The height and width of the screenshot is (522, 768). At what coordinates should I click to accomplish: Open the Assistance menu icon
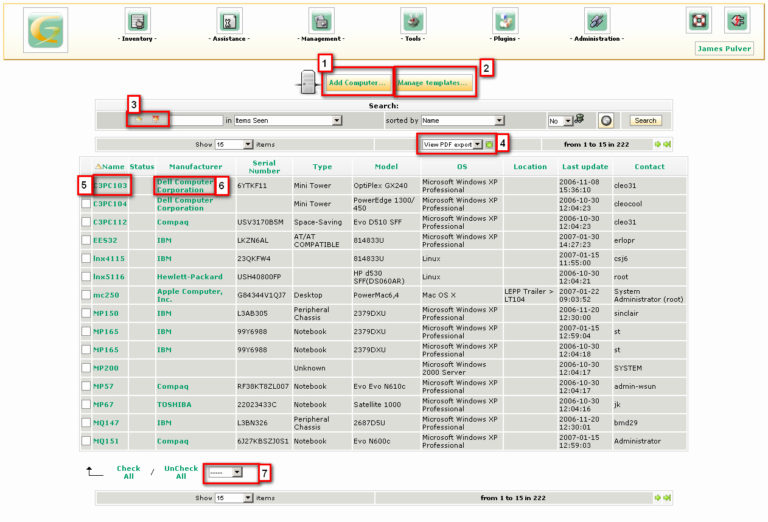(229, 21)
